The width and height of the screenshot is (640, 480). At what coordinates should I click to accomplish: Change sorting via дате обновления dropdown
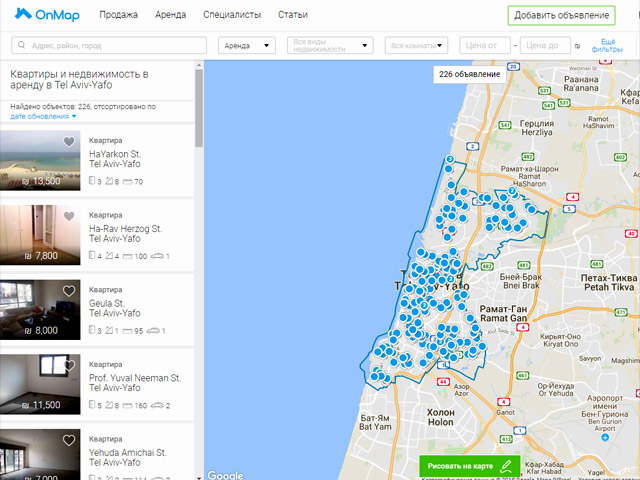pos(43,116)
